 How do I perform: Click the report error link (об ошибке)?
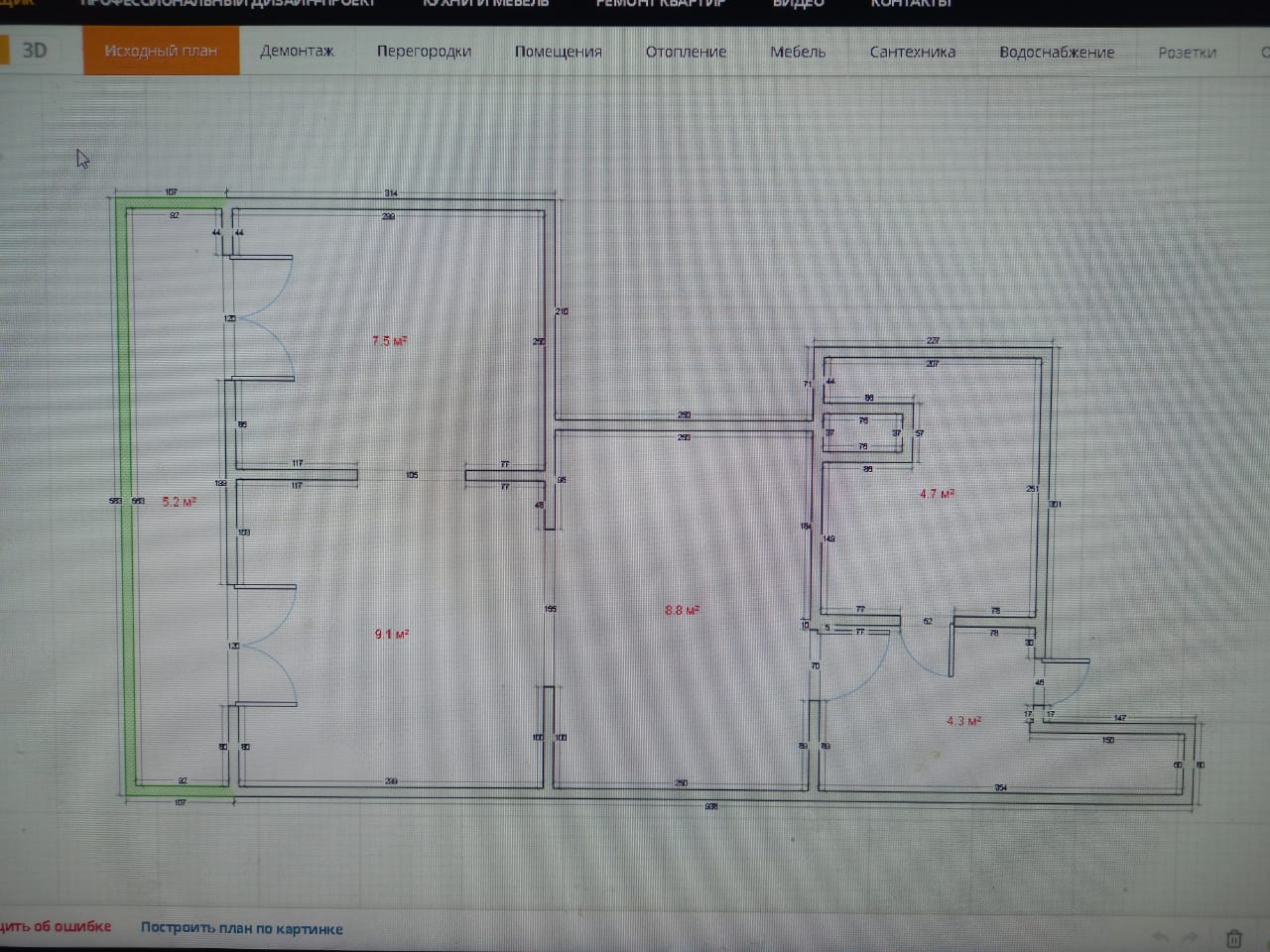click(x=56, y=926)
